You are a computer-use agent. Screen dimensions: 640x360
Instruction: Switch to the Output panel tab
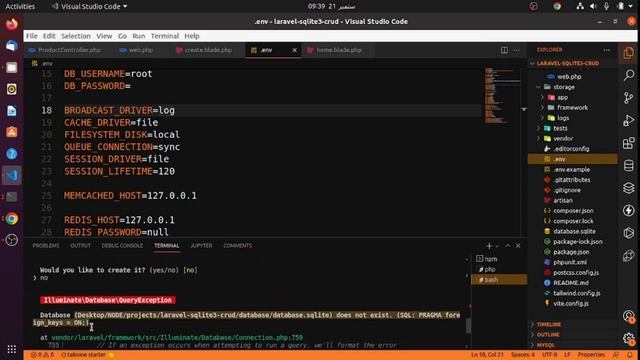coord(80,246)
